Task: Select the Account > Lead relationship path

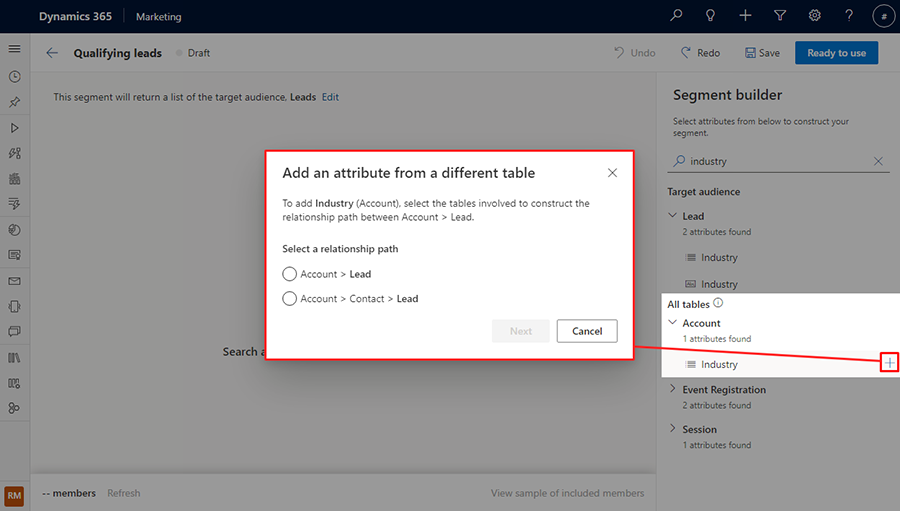Action: 290,274
